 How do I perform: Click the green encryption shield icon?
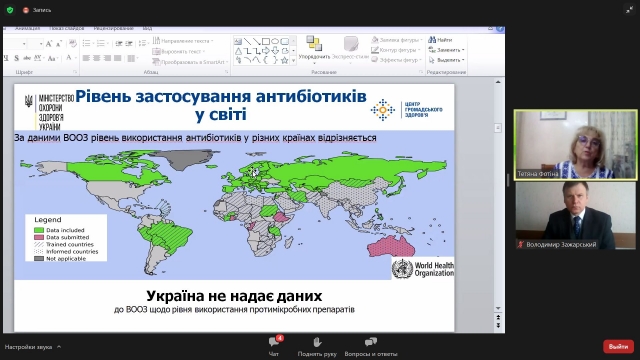[x=10, y=10]
